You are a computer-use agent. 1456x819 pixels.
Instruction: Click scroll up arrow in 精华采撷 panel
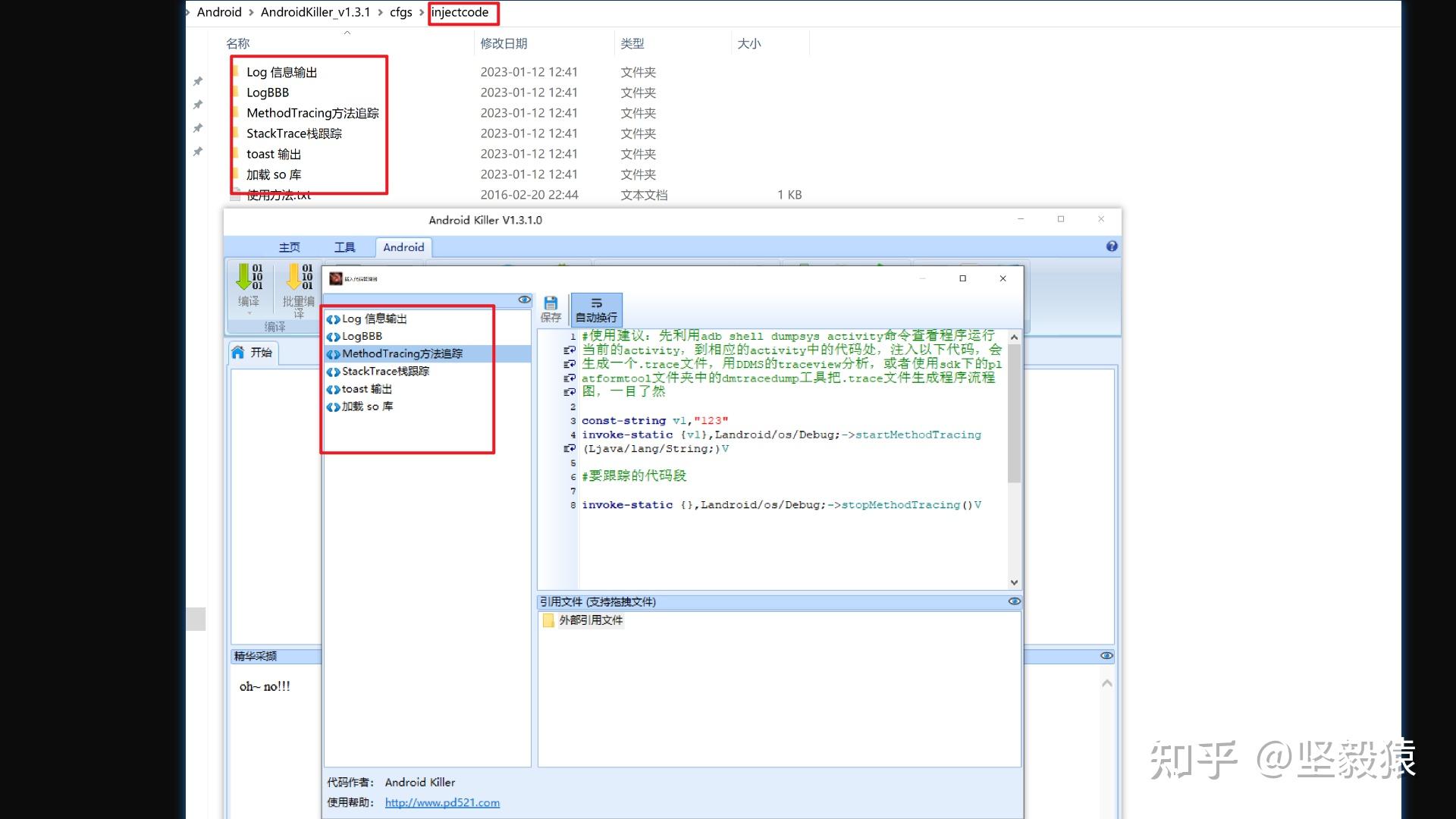tap(1106, 683)
